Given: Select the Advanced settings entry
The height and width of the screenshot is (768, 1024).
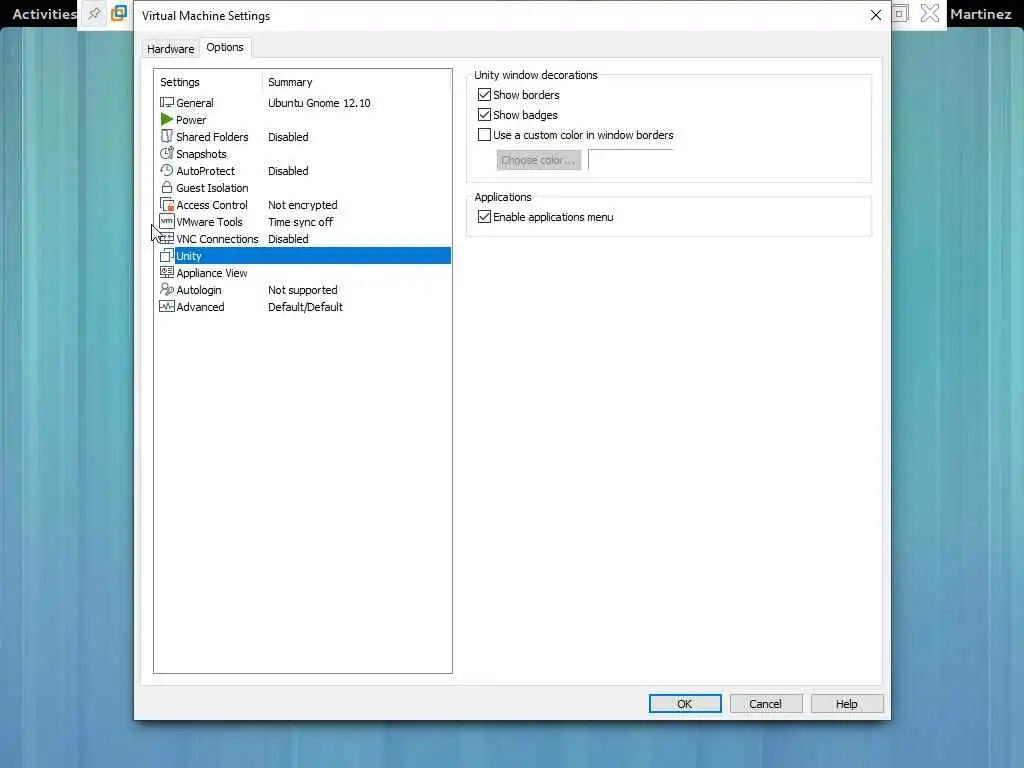Looking at the screenshot, I should click(x=200, y=307).
